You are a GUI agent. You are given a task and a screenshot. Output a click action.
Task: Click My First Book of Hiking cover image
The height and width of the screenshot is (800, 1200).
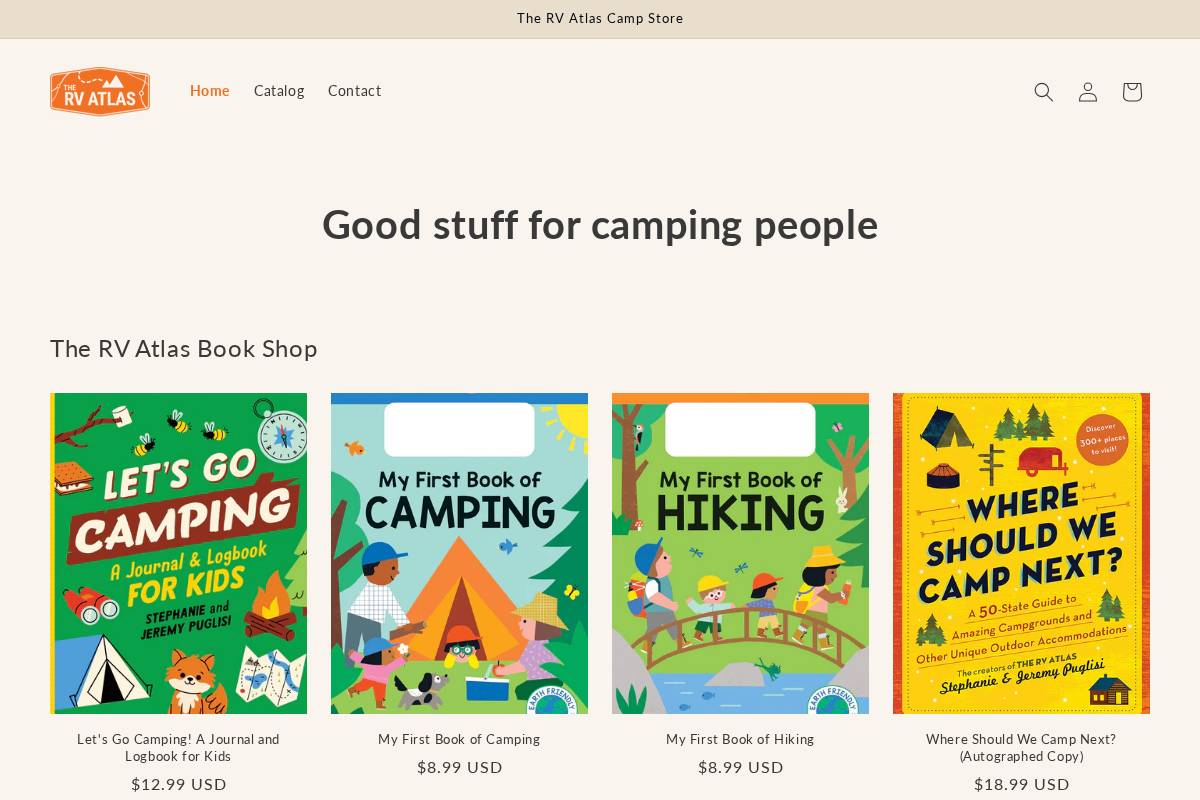[740, 553]
